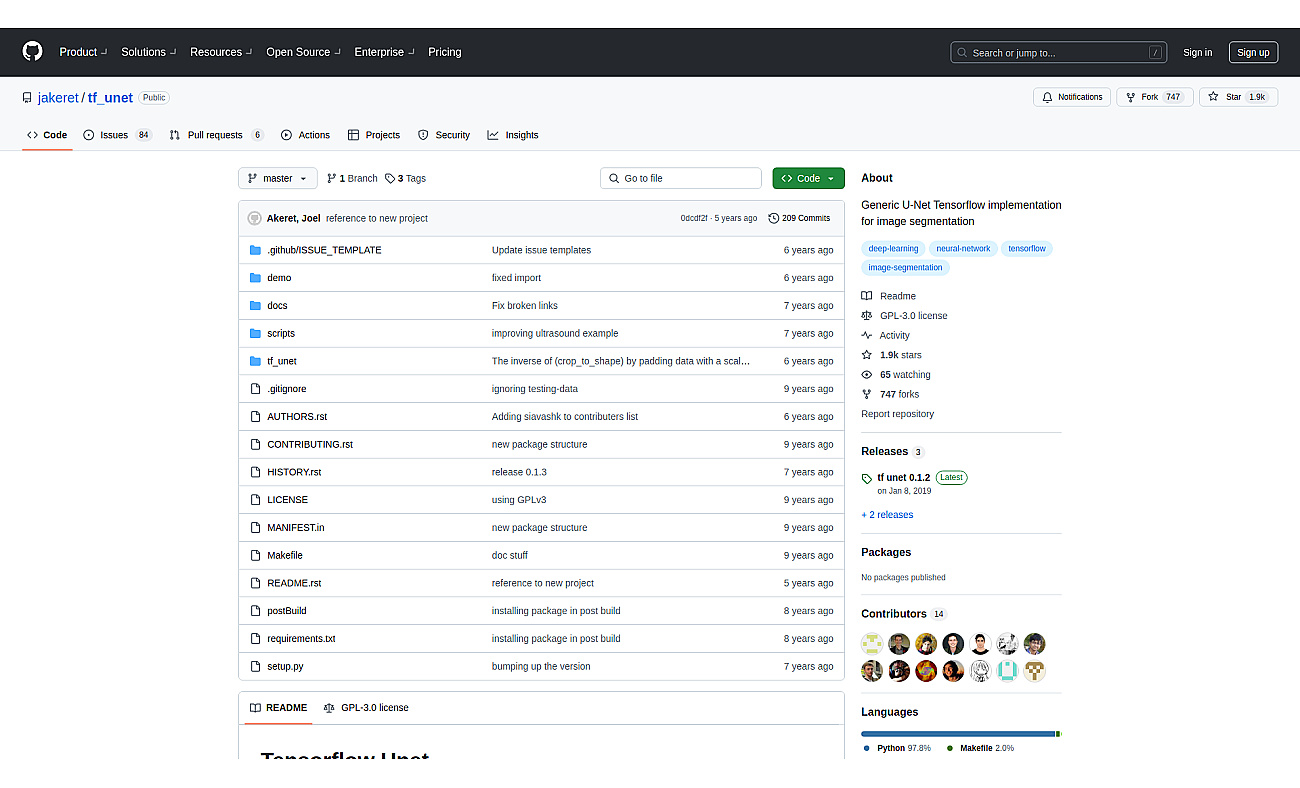1300x788 pixels.
Task: Click the fork icon beside 747 forks
Action: 867,394
